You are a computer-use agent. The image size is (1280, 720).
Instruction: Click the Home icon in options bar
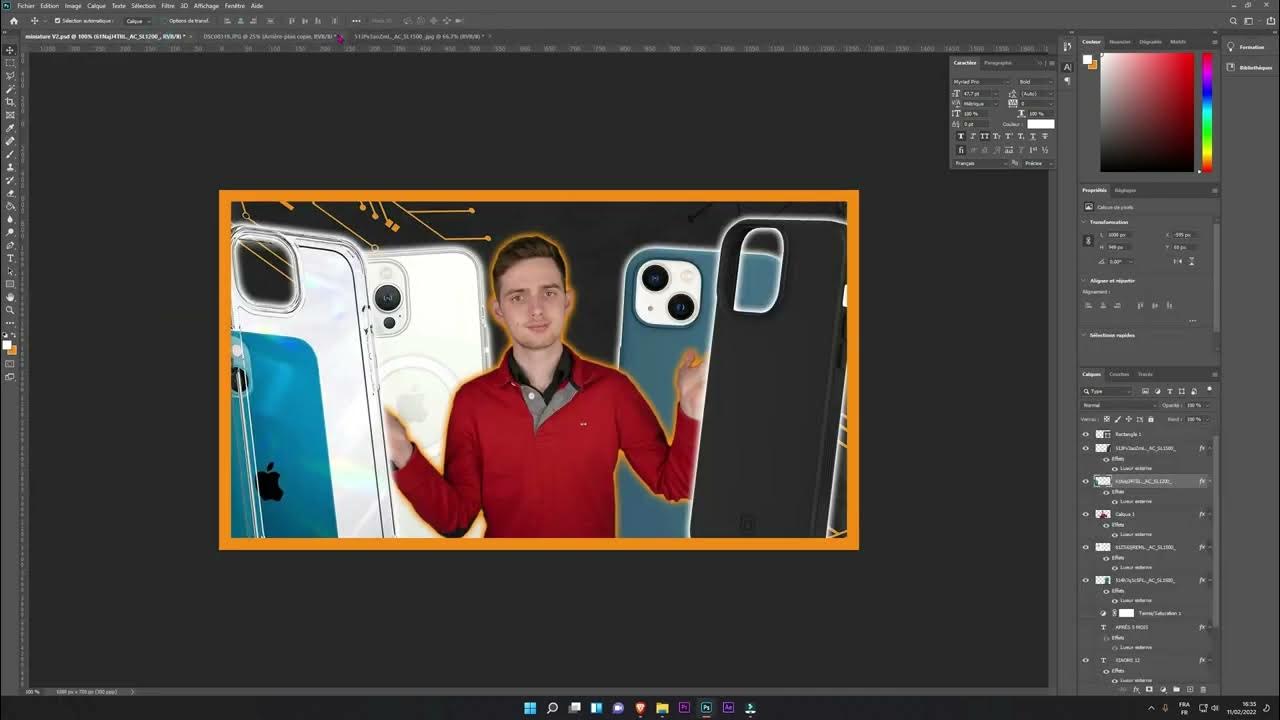point(14,20)
